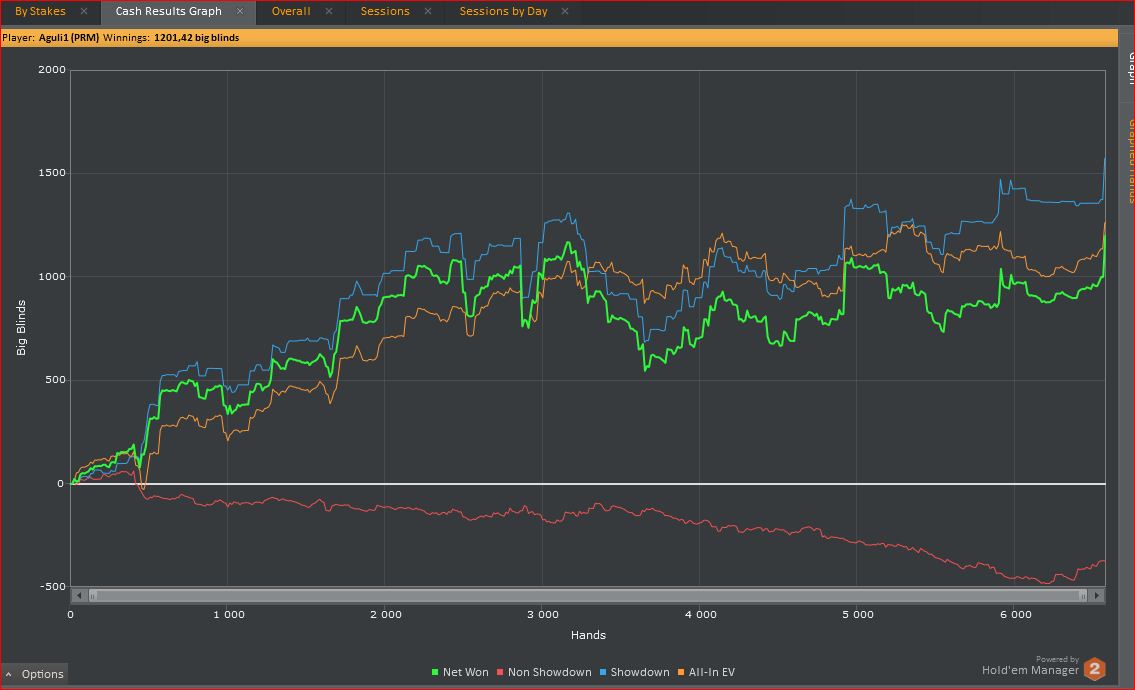Click the X on Overall tab
This screenshot has height=690, width=1135.
pyautogui.click(x=330, y=12)
